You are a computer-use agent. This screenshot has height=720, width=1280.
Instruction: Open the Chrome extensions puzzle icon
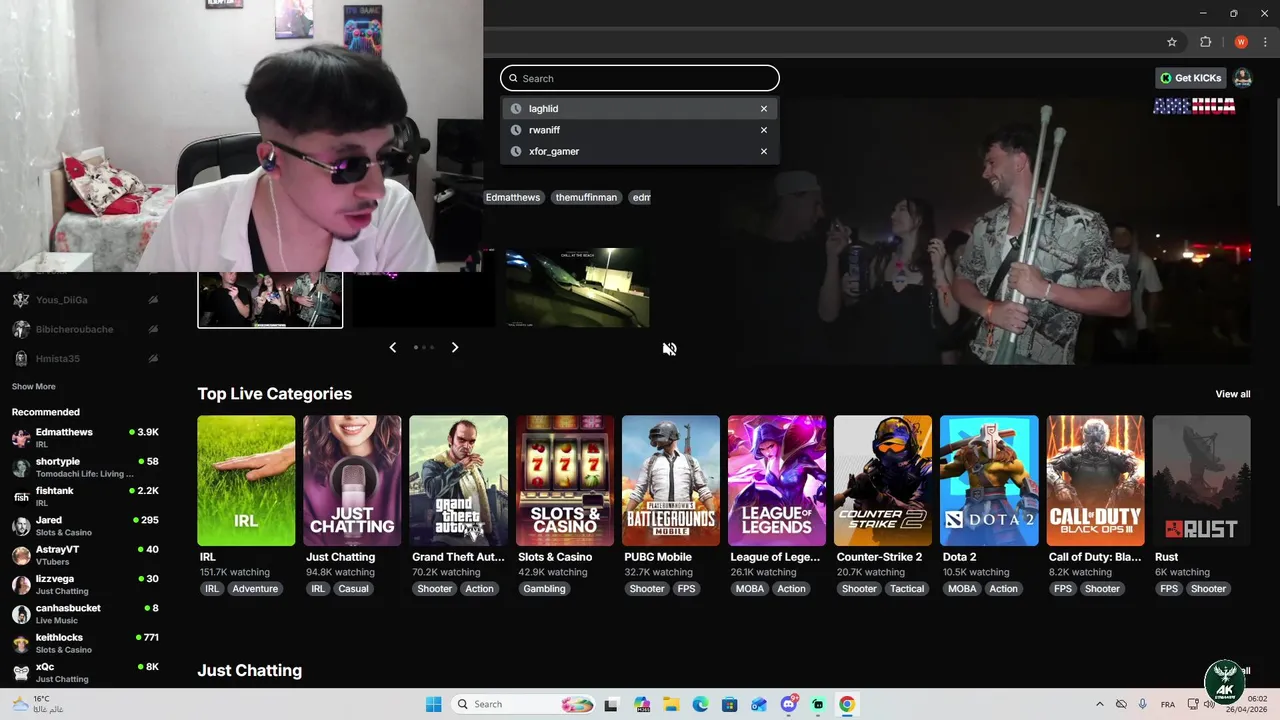(x=1205, y=42)
